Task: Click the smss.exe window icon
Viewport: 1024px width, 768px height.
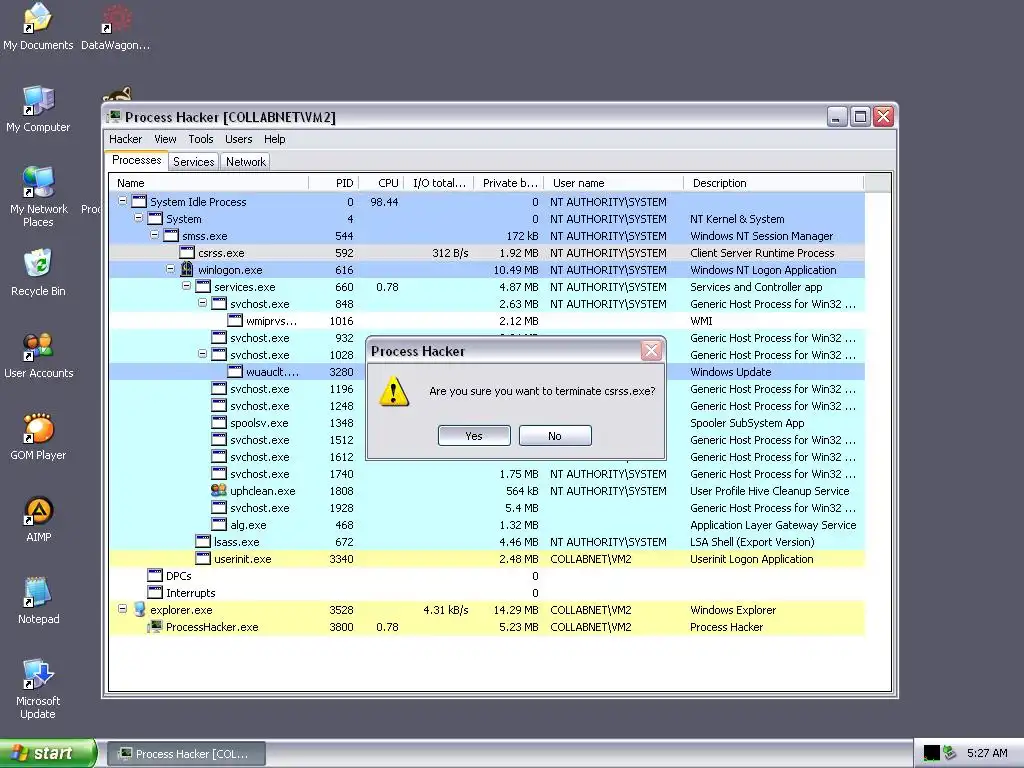Action: click(171, 236)
